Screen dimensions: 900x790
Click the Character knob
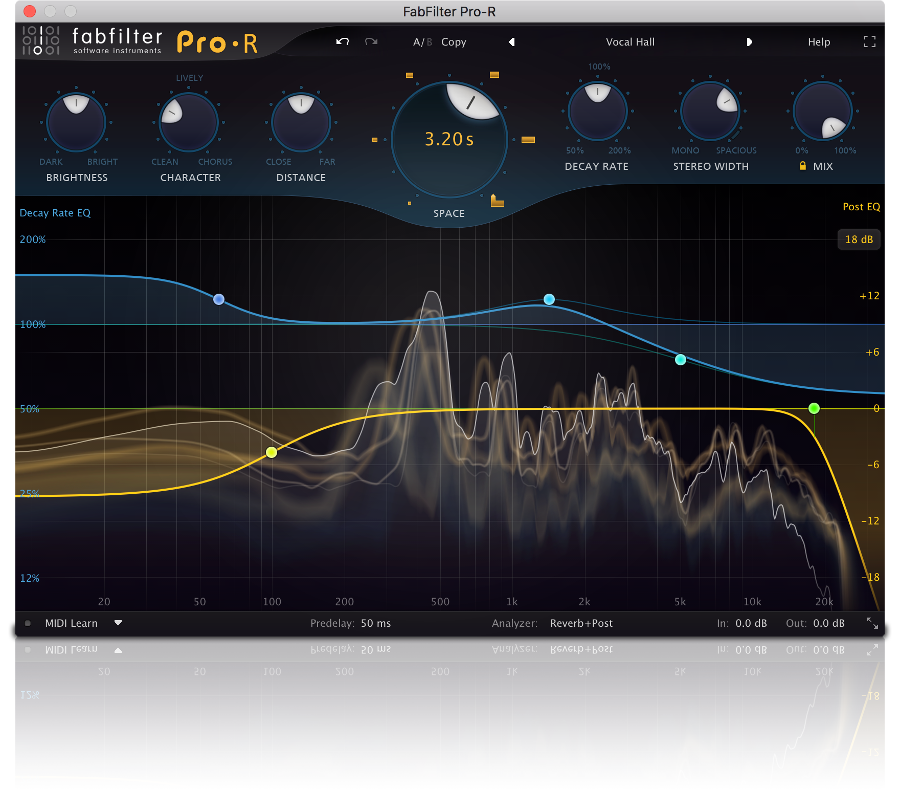tap(189, 122)
